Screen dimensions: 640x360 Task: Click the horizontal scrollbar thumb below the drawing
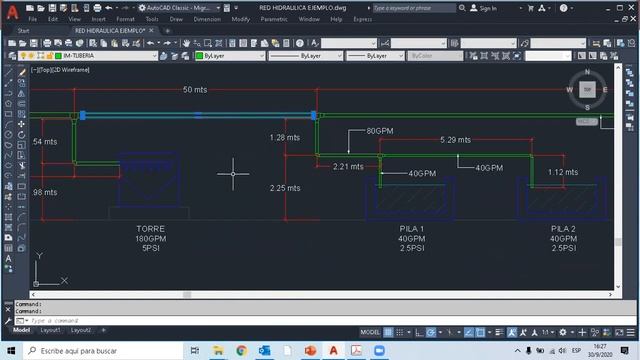coord(187,295)
